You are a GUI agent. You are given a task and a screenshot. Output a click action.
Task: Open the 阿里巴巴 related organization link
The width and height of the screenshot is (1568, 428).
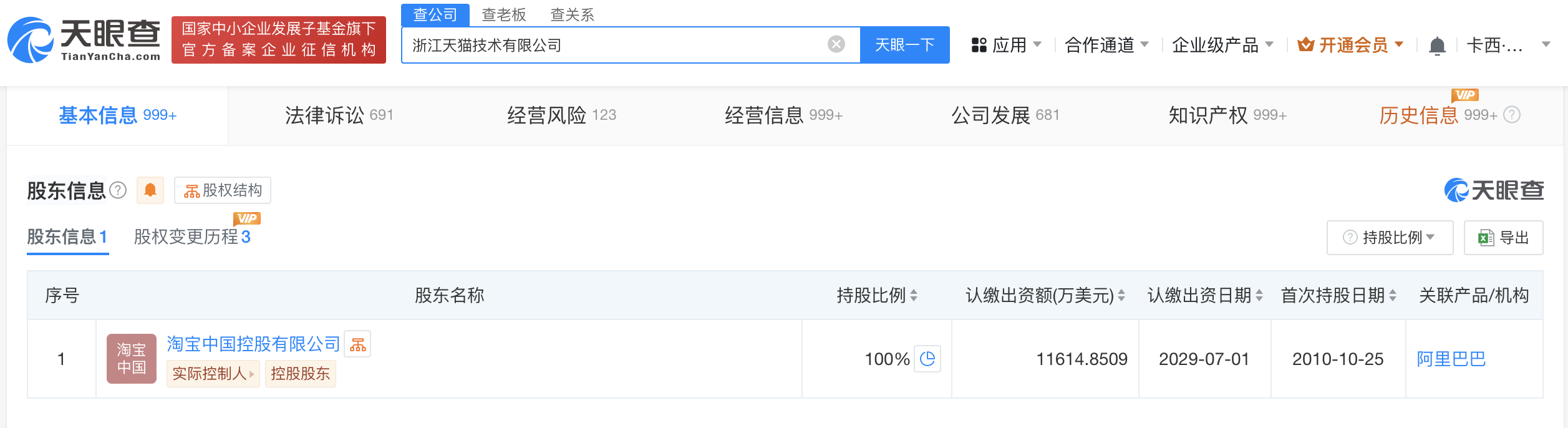click(1451, 359)
